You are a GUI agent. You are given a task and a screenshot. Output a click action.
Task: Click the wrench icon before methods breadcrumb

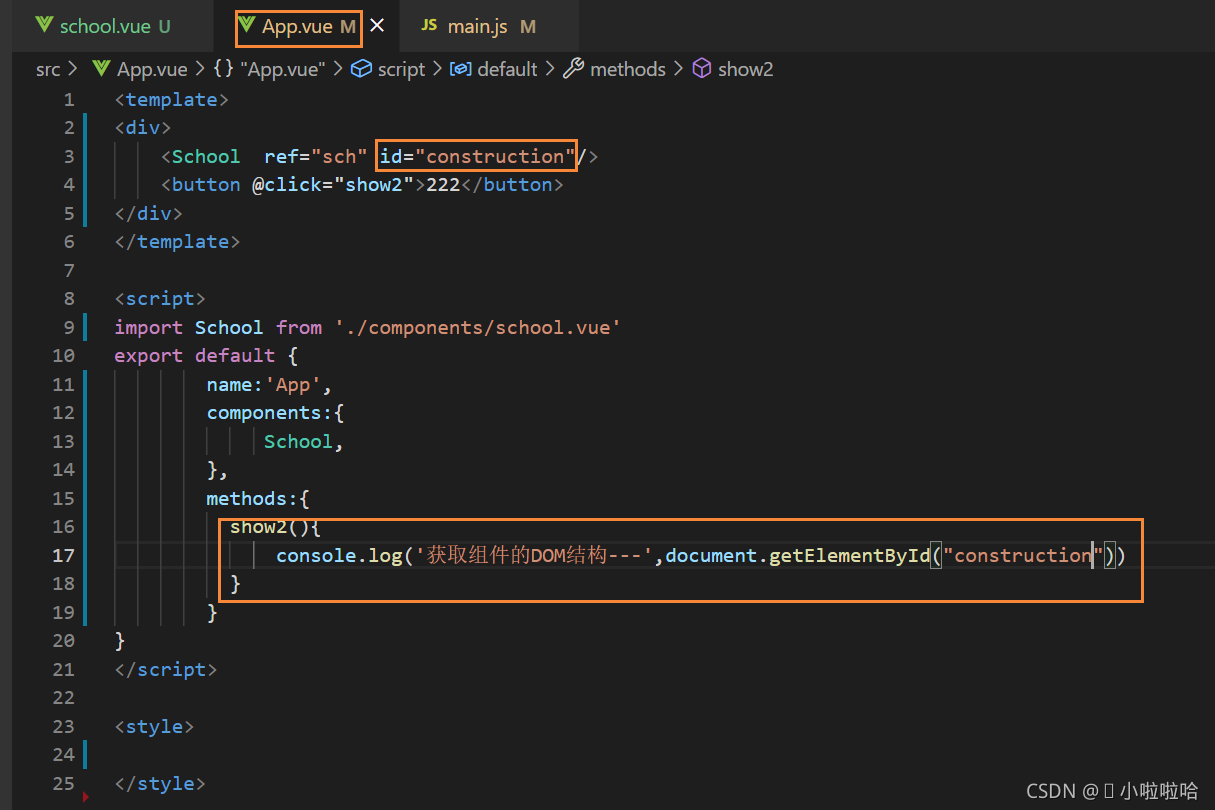click(574, 69)
